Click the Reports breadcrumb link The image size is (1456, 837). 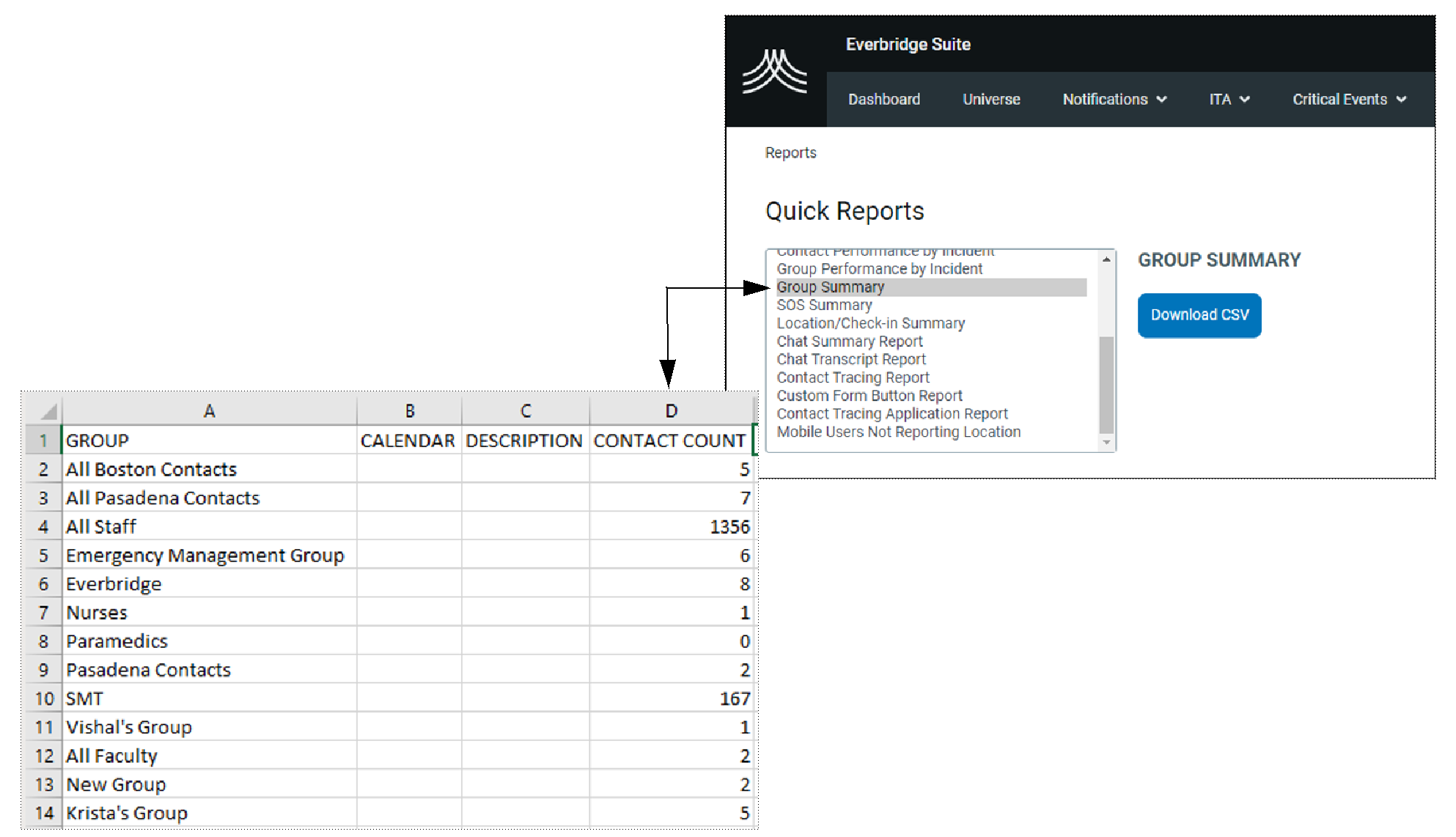click(x=790, y=152)
